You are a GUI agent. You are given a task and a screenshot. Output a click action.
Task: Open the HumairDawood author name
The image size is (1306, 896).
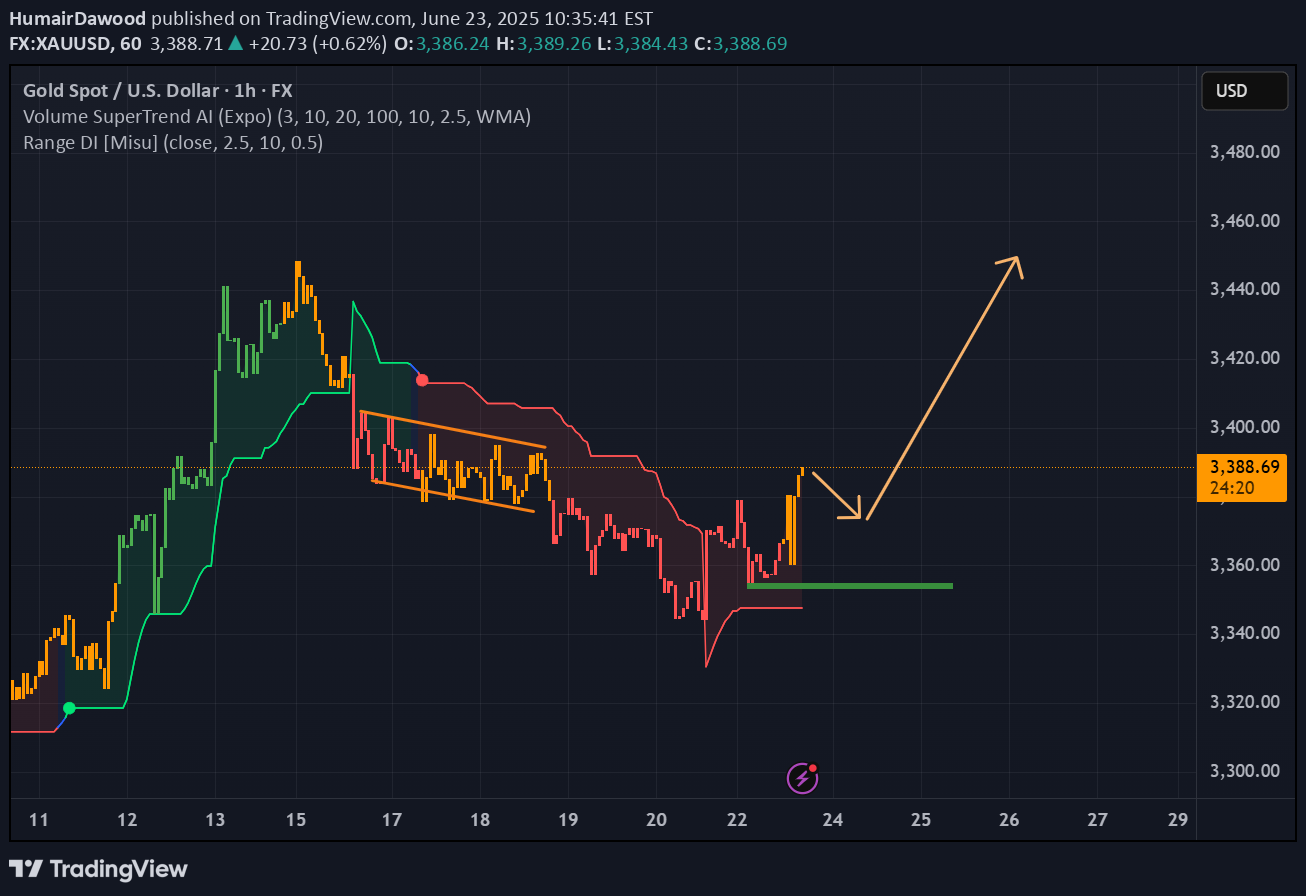(x=78, y=18)
